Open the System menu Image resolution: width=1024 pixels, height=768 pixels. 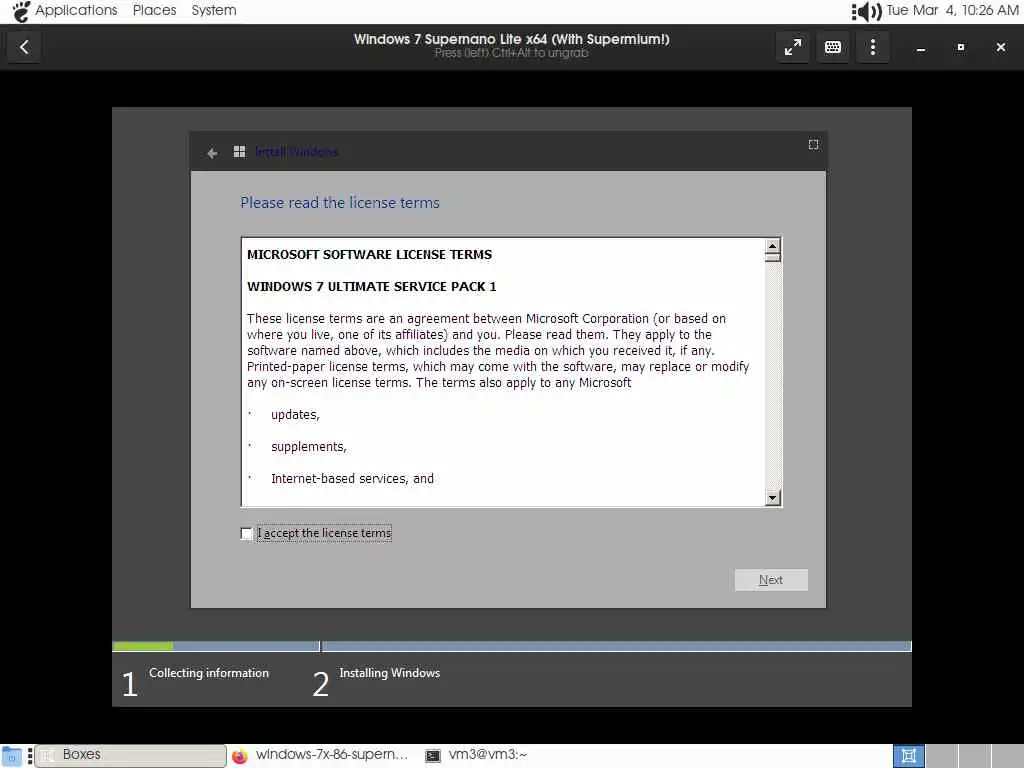[214, 10]
